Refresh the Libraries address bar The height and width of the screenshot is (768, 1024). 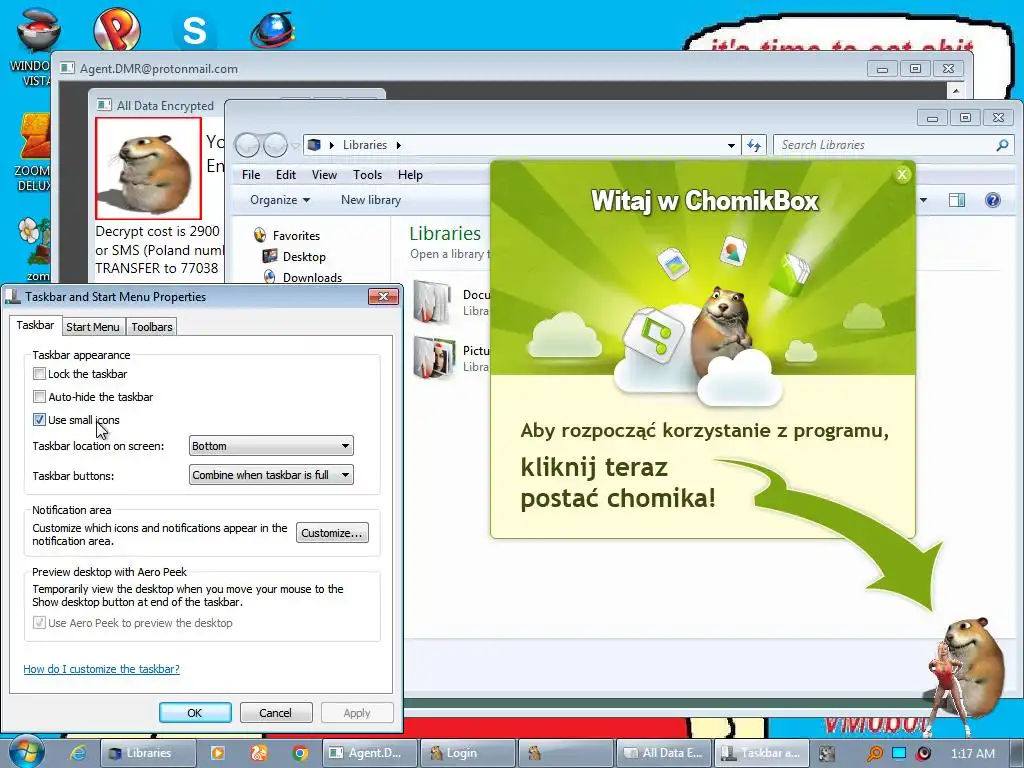coord(754,145)
